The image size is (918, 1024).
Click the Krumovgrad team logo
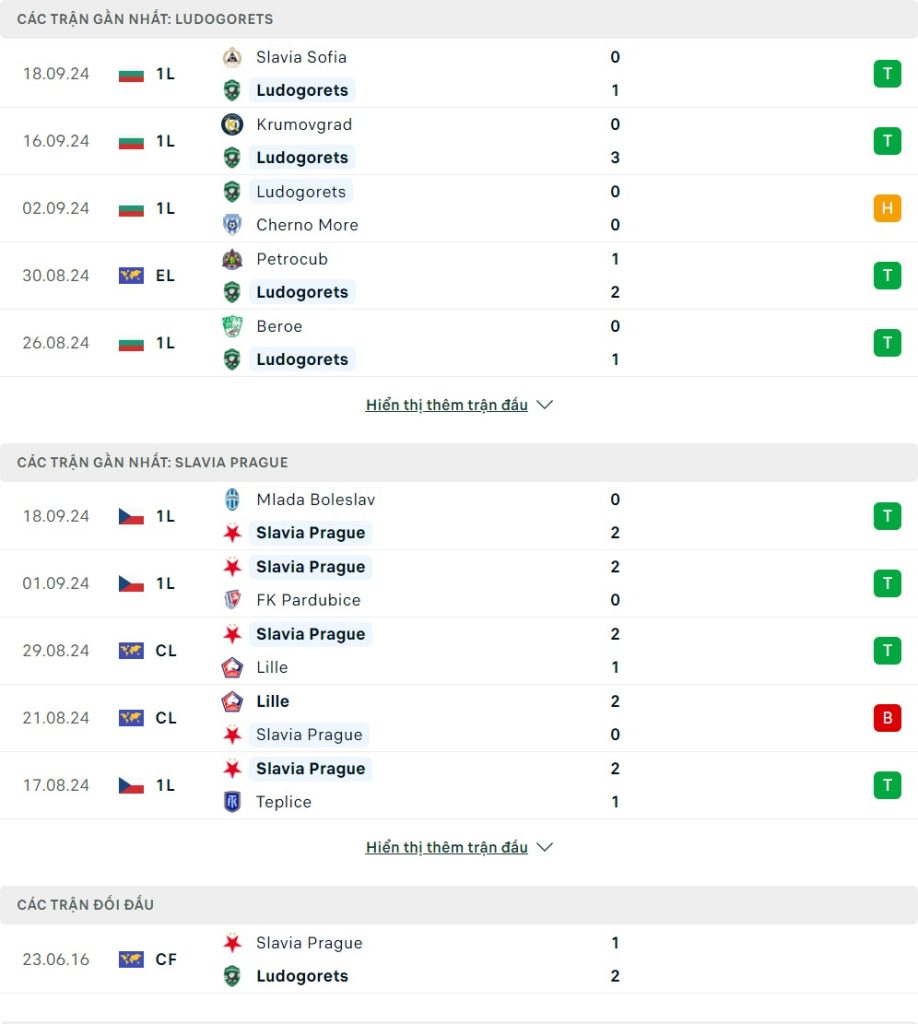[232, 124]
